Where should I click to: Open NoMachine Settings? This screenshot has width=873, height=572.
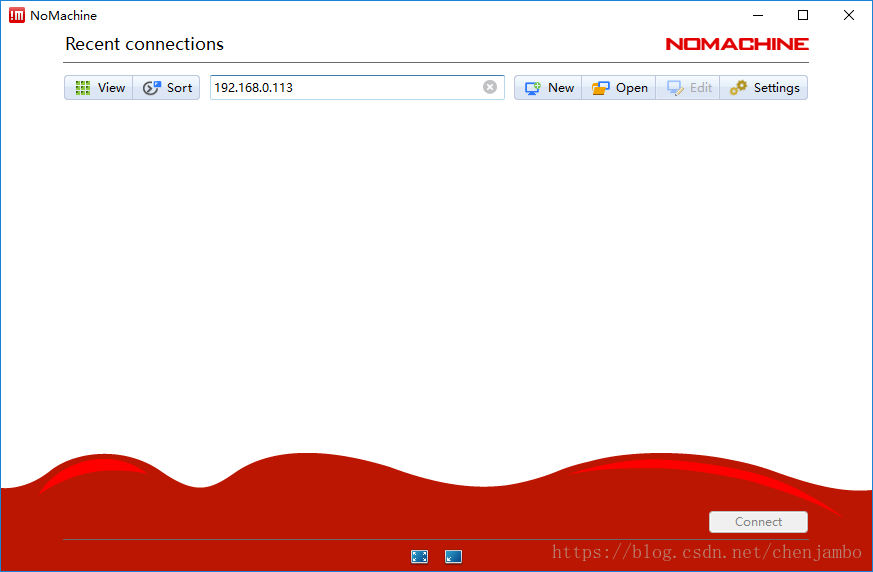pyautogui.click(x=764, y=87)
